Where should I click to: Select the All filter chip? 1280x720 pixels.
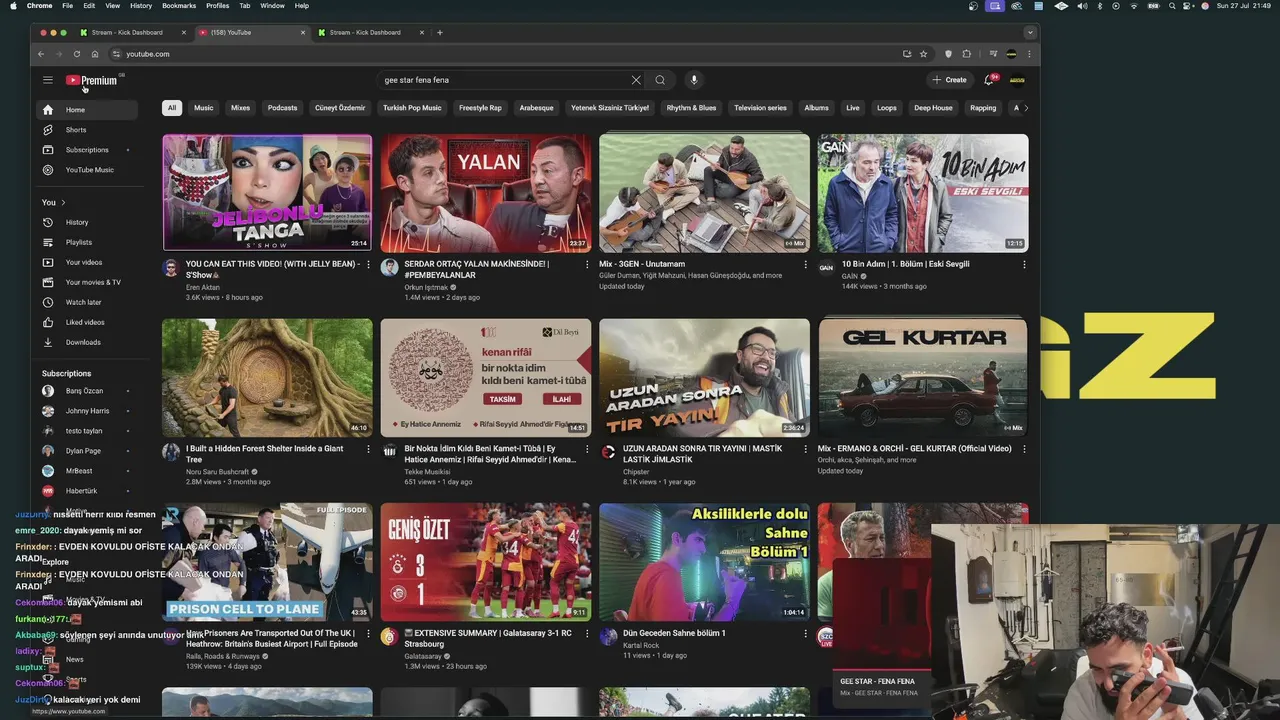coord(172,108)
